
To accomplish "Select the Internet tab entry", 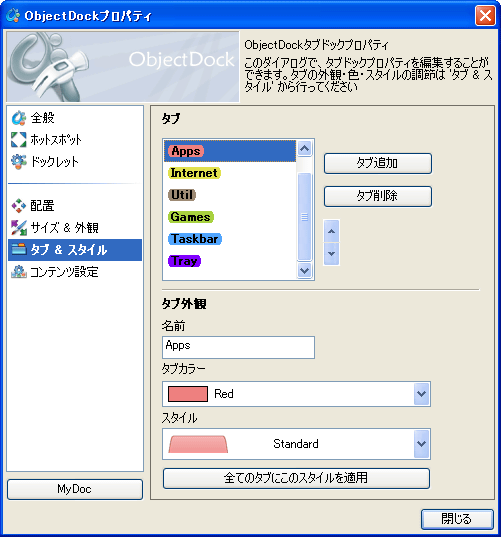I will tap(230, 173).
